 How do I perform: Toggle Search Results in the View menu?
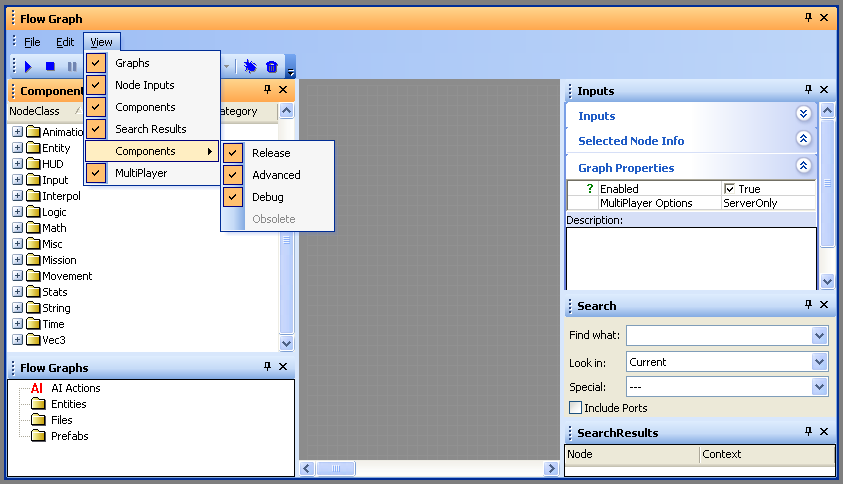152,129
